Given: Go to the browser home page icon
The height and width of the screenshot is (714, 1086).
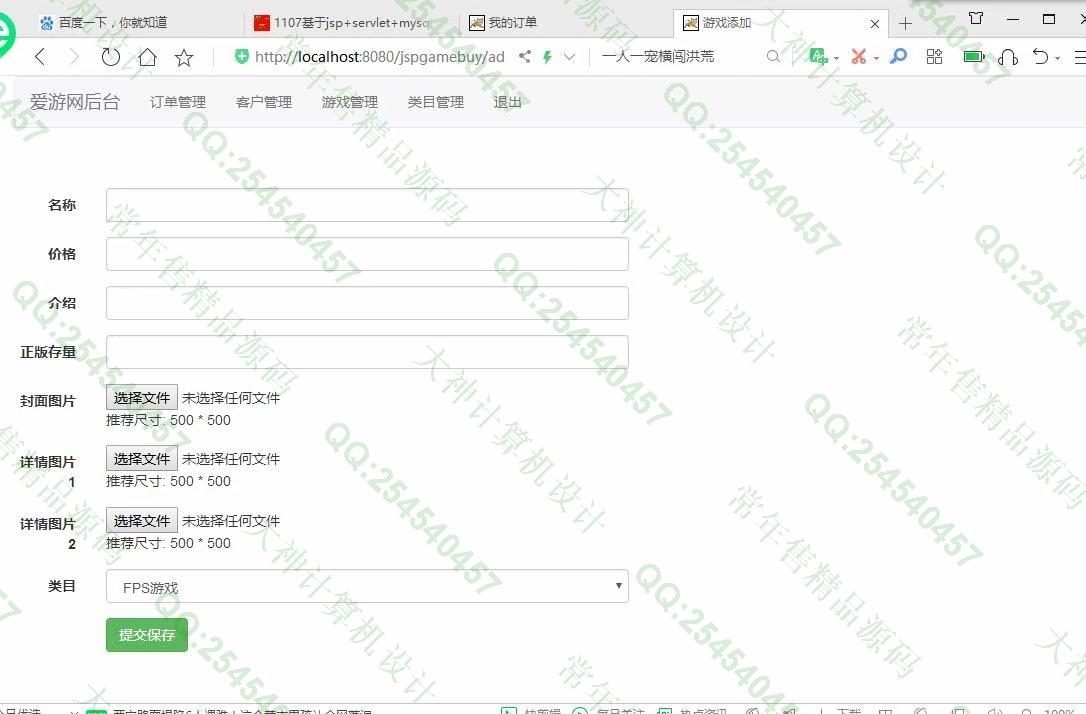Looking at the screenshot, I should click(147, 57).
